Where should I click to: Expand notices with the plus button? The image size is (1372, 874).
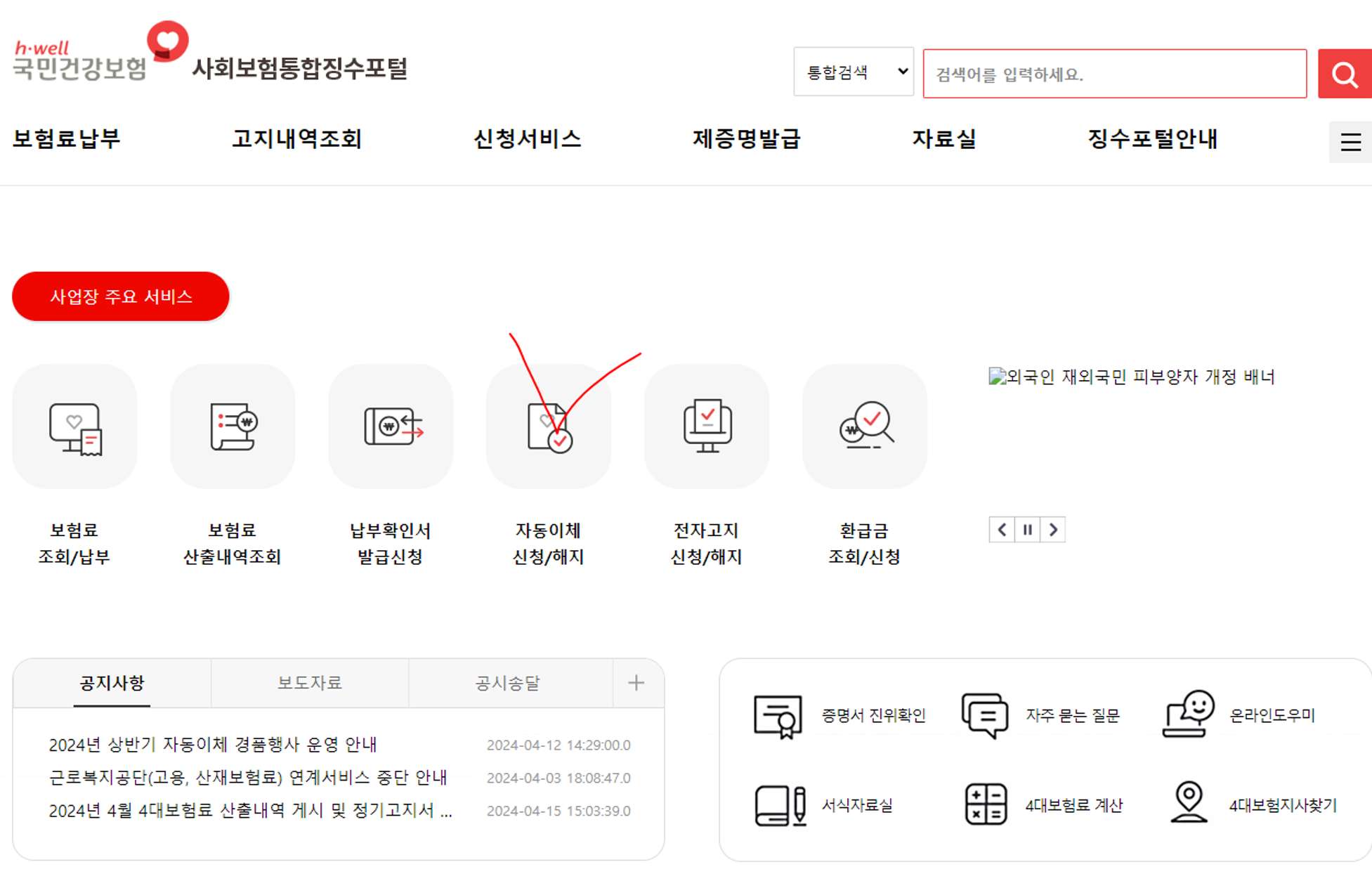click(636, 683)
